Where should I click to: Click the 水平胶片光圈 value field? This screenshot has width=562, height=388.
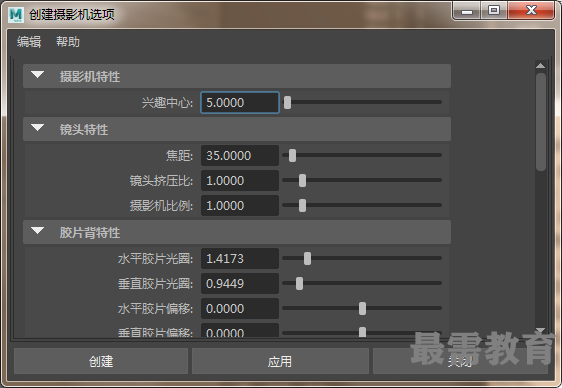tap(240, 259)
